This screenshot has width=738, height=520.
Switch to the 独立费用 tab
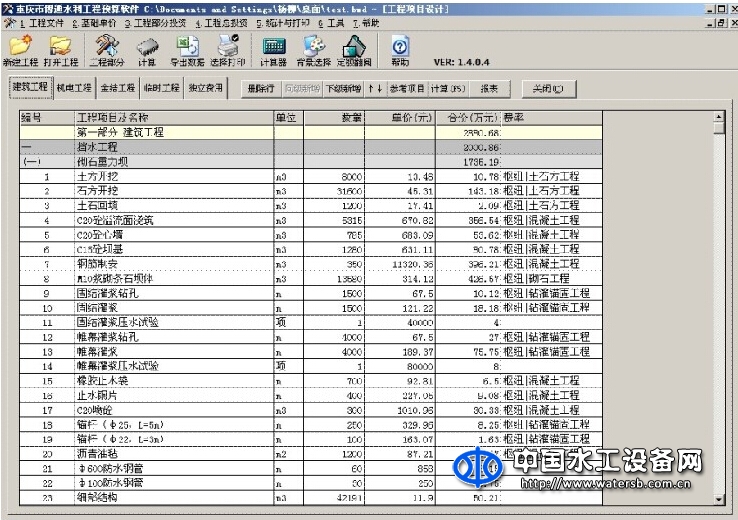(206, 88)
